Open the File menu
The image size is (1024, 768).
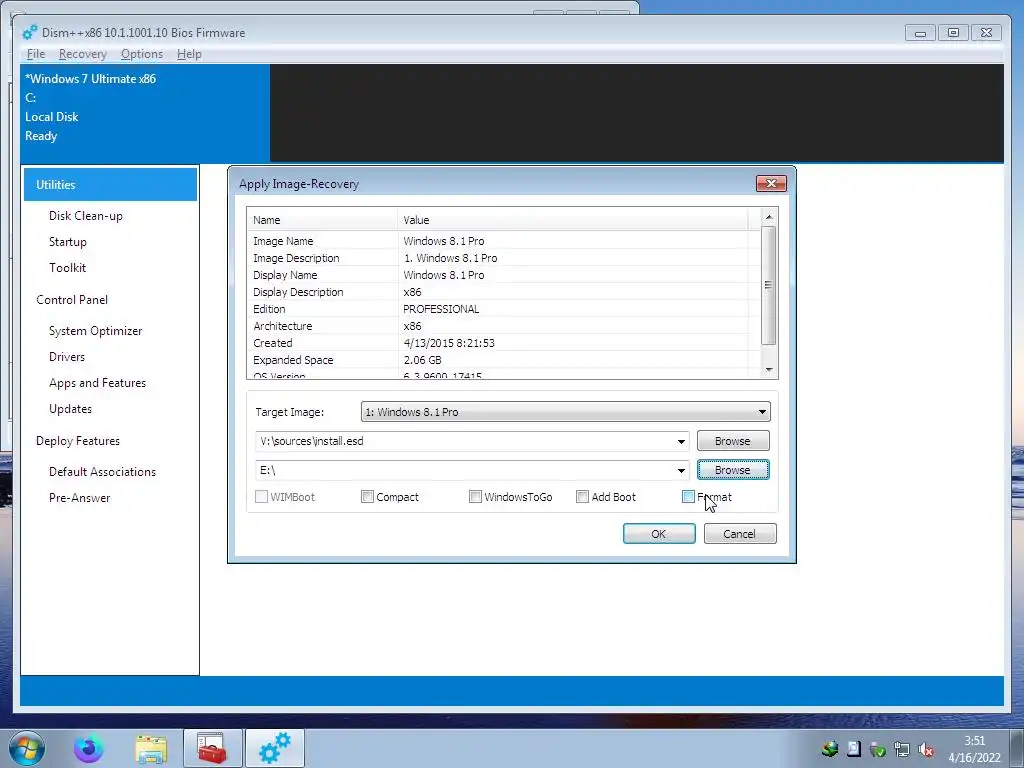pos(36,54)
